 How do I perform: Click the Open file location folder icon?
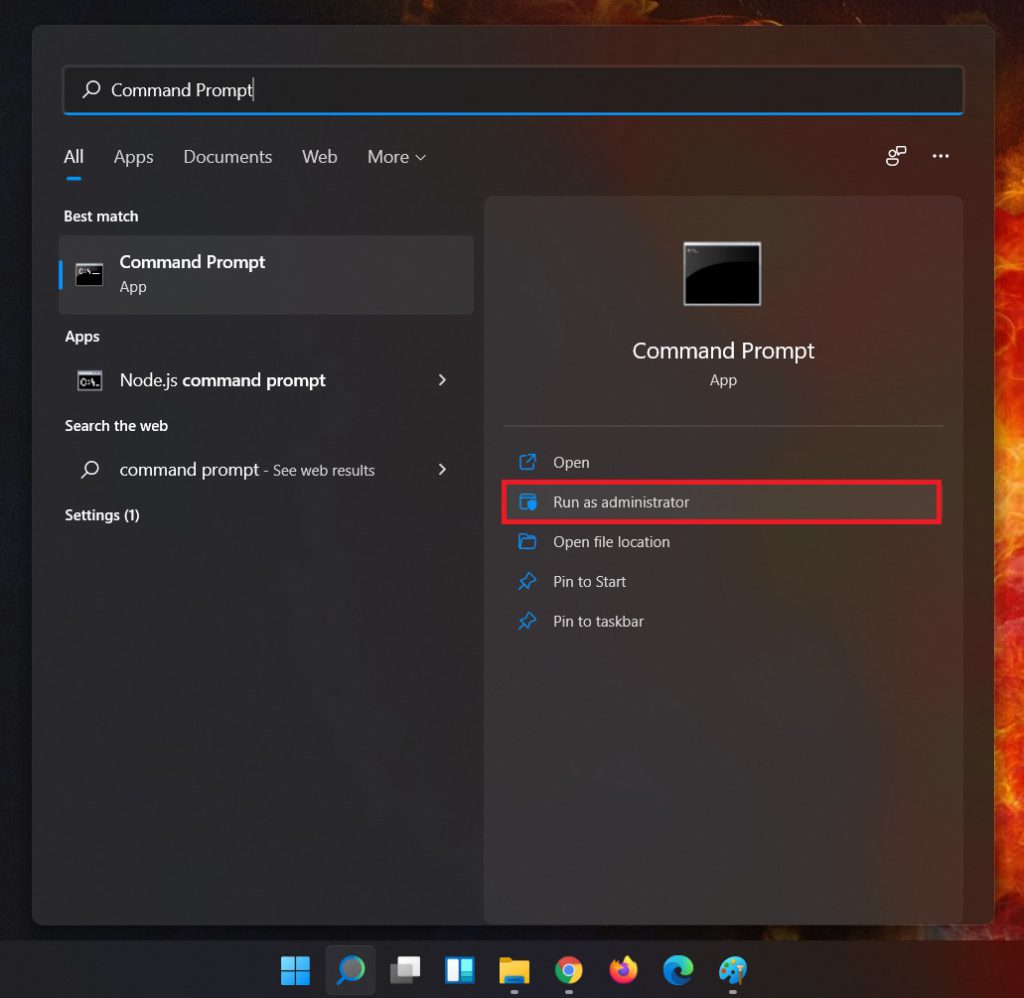coord(527,541)
